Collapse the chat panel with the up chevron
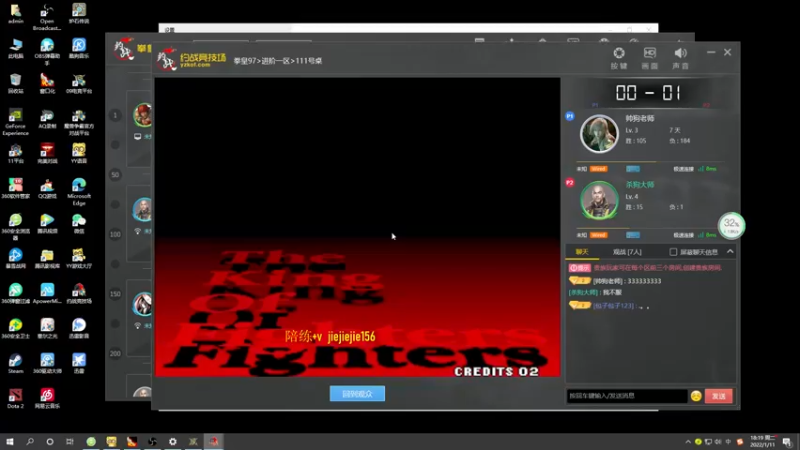This screenshot has width=800, height=450. pos(730,252)
